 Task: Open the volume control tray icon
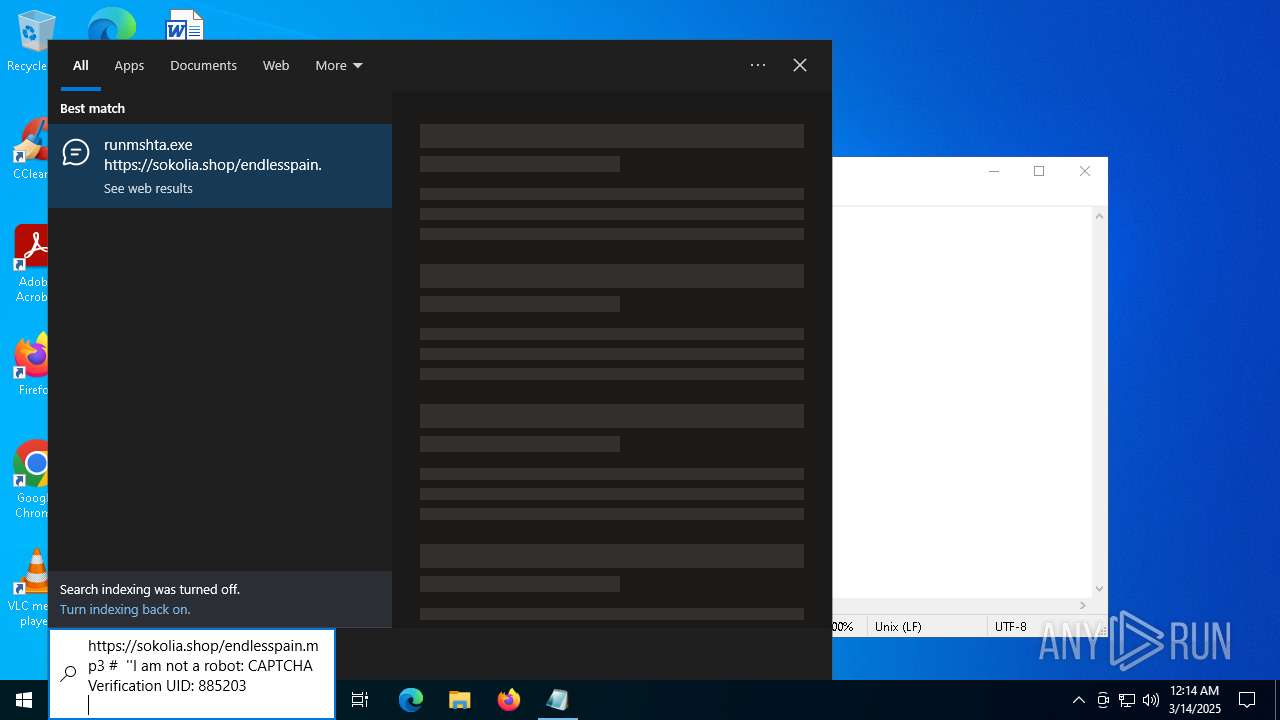[x=1151, y=700]
